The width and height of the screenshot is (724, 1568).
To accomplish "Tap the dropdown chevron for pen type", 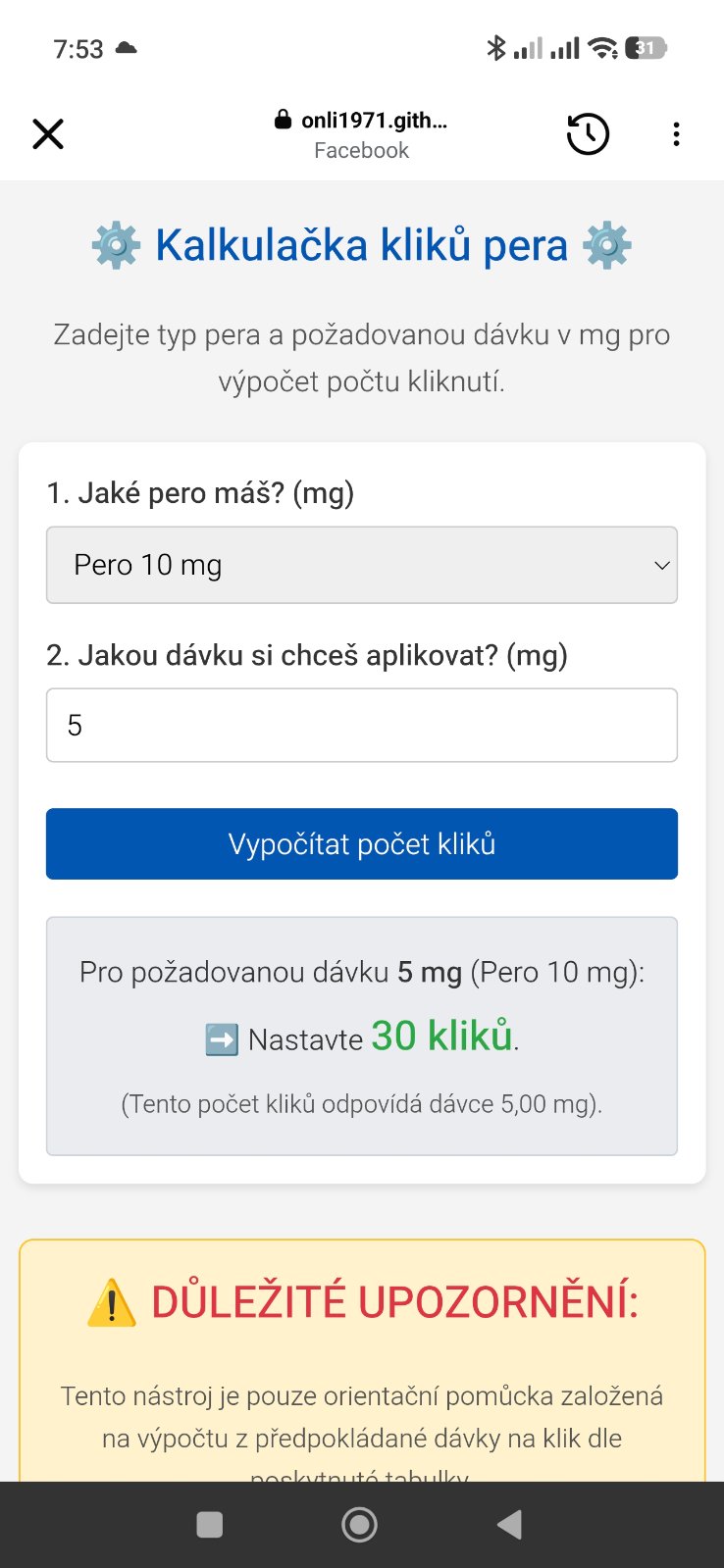I will click(x=662, y=565).
